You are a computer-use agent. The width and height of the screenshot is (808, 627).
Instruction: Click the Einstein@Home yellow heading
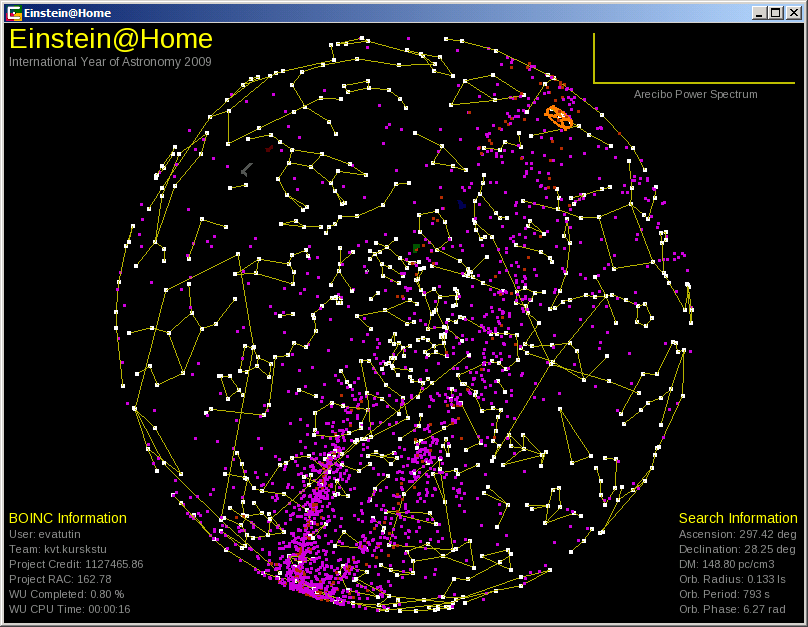[111, 39]
